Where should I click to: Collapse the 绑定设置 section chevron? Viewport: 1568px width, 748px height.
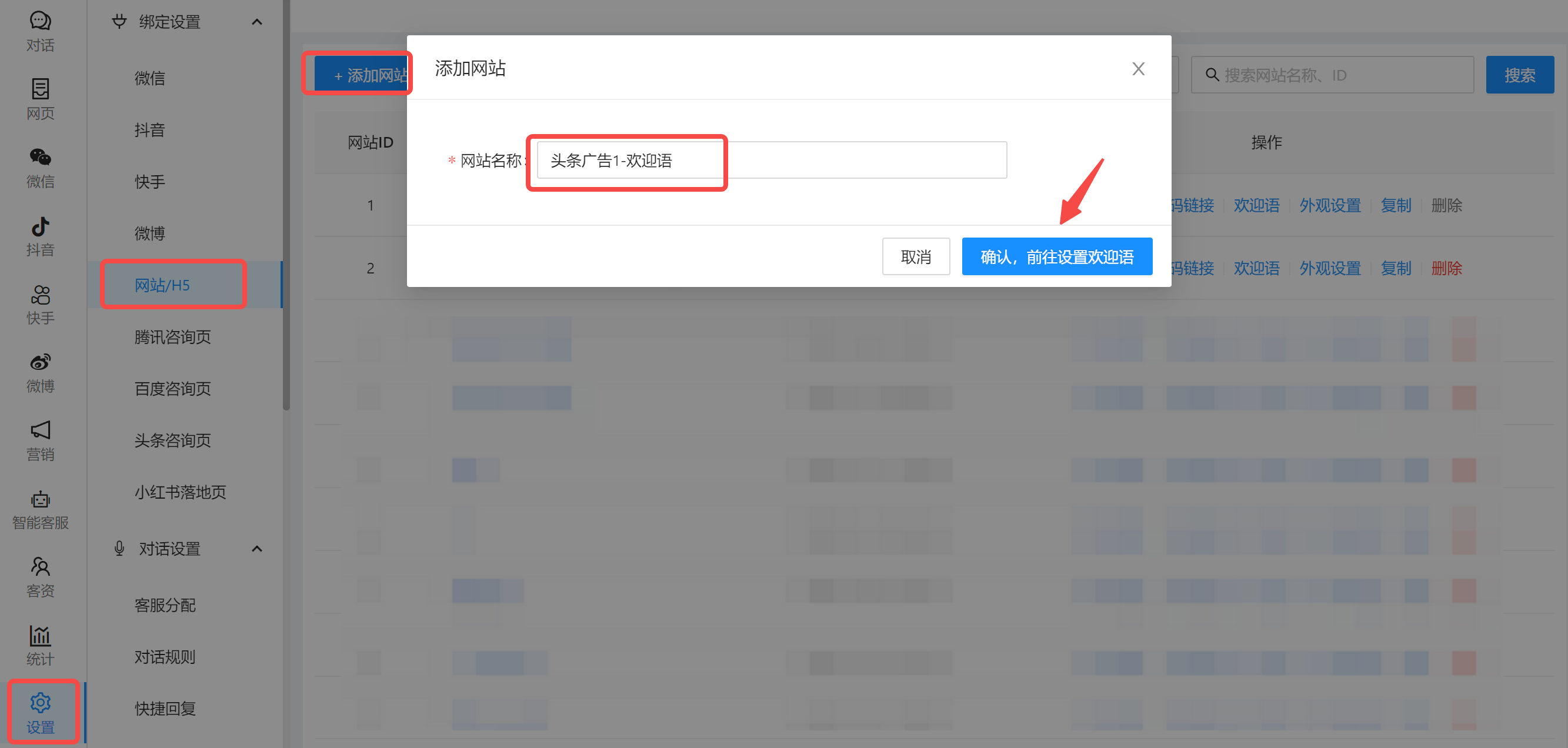pyautogui.click(x=257, y=22)
